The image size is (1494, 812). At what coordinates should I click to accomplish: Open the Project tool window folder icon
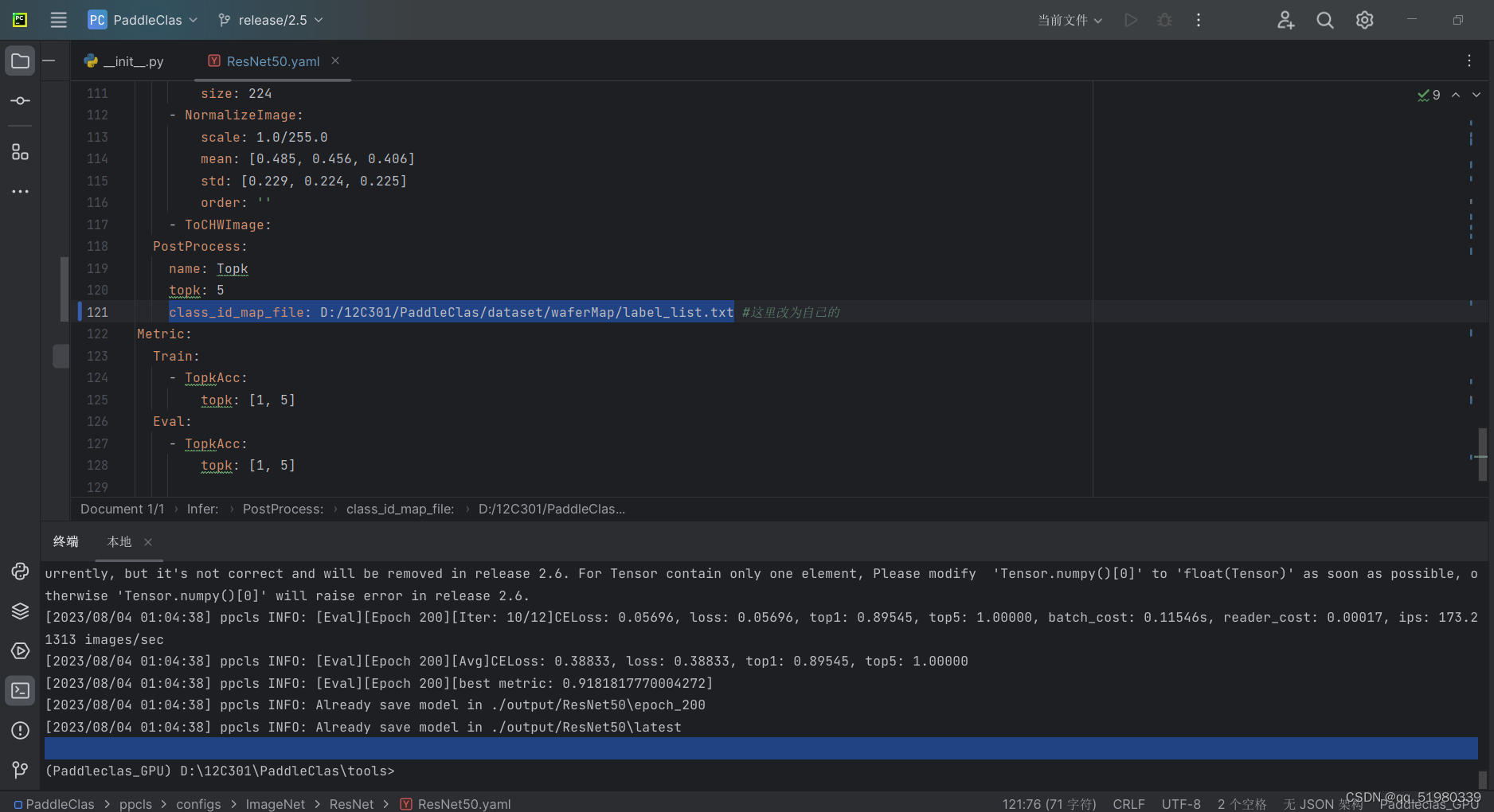tap(20, 61)
